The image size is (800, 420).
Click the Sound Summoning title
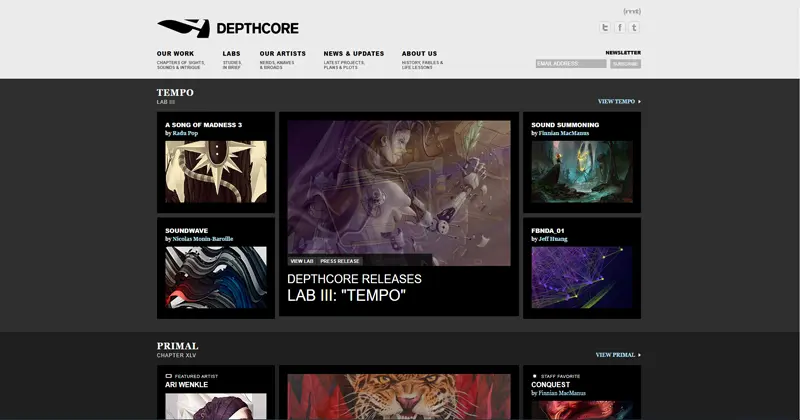click(565, 125)
